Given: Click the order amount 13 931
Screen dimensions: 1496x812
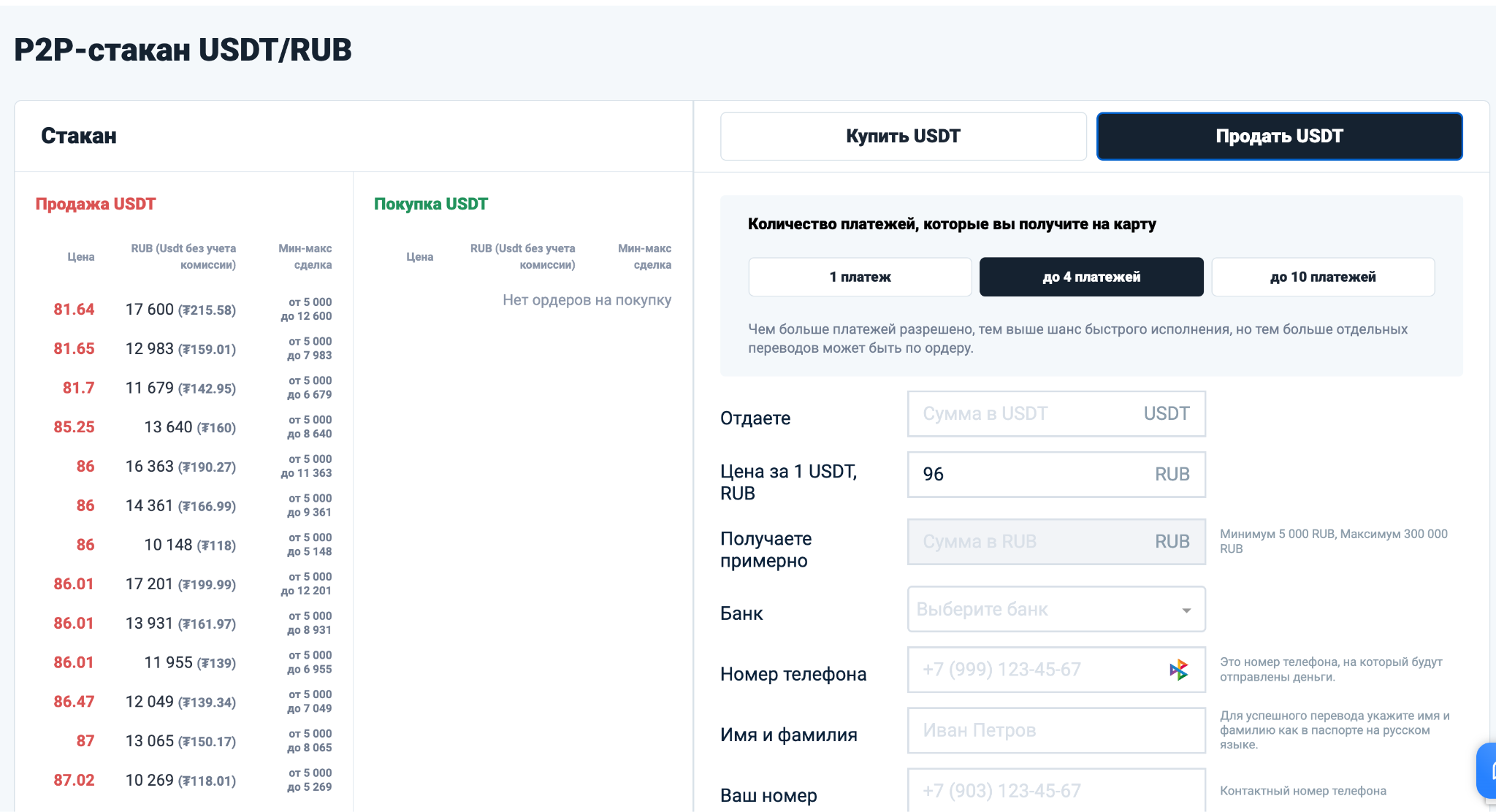Looking at the screenshot, I should [x=150, y=624].
